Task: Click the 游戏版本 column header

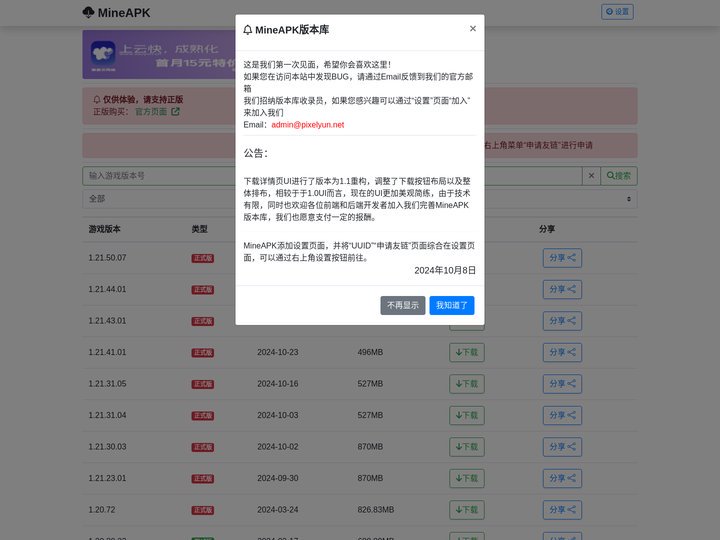Action: pyautogui.click(x=104, y=229)
